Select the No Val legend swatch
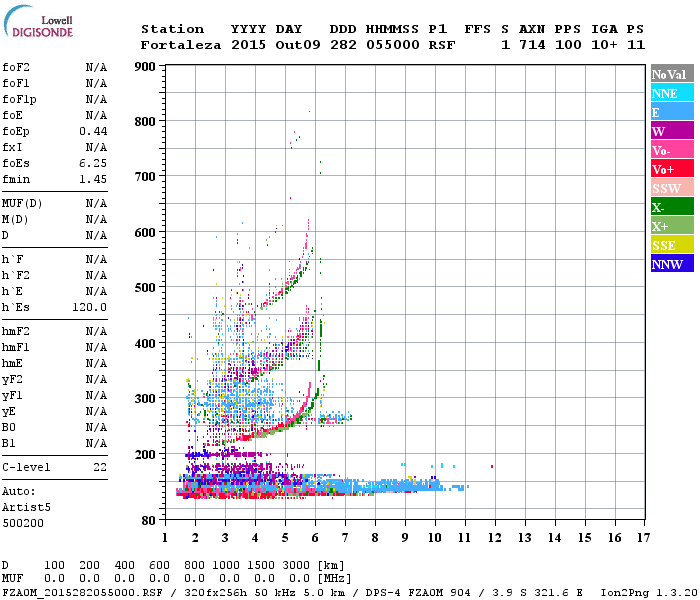 point(672,74)
